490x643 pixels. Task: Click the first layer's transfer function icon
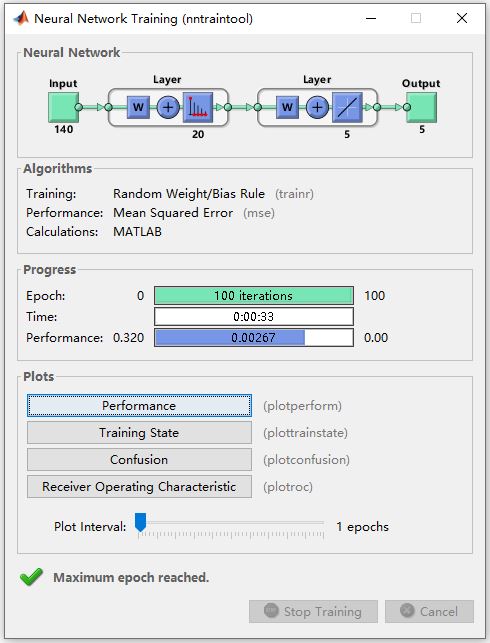(198, 107)
